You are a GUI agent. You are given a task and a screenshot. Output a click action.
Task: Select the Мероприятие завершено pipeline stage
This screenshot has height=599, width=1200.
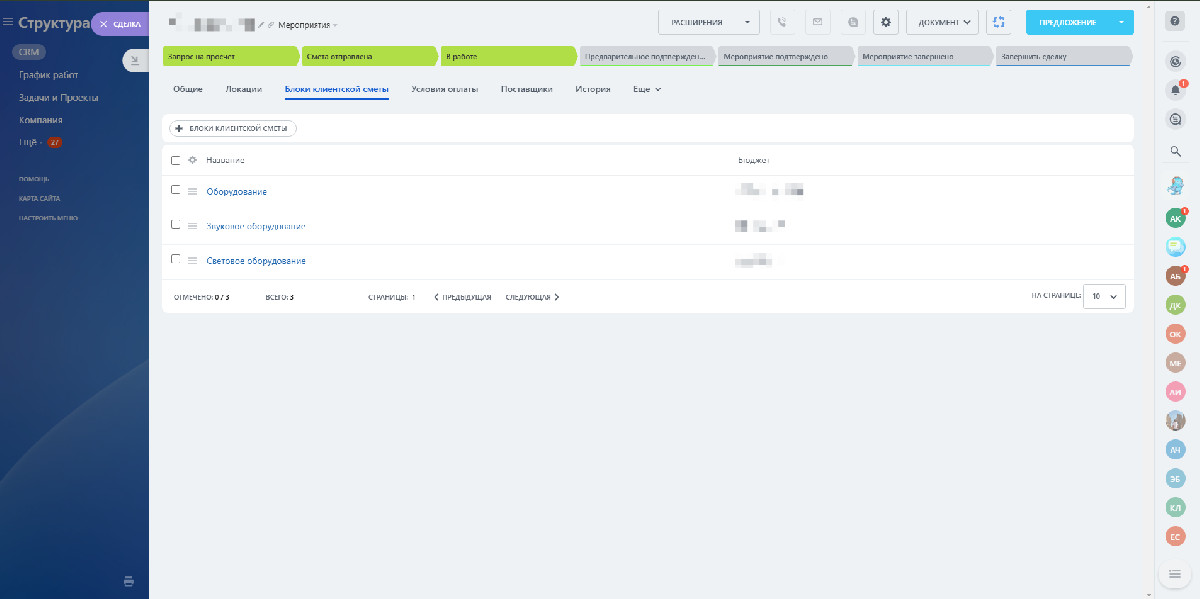[922, 57]
